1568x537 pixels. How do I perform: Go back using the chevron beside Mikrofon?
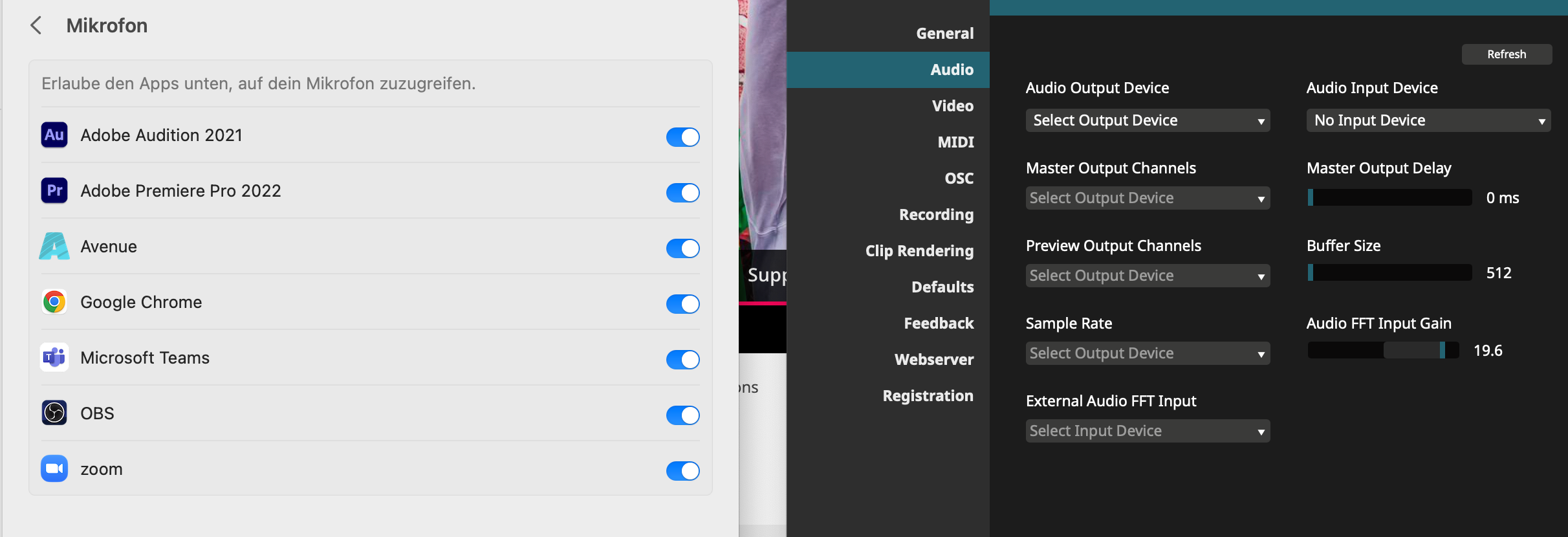tap(36, 26)
